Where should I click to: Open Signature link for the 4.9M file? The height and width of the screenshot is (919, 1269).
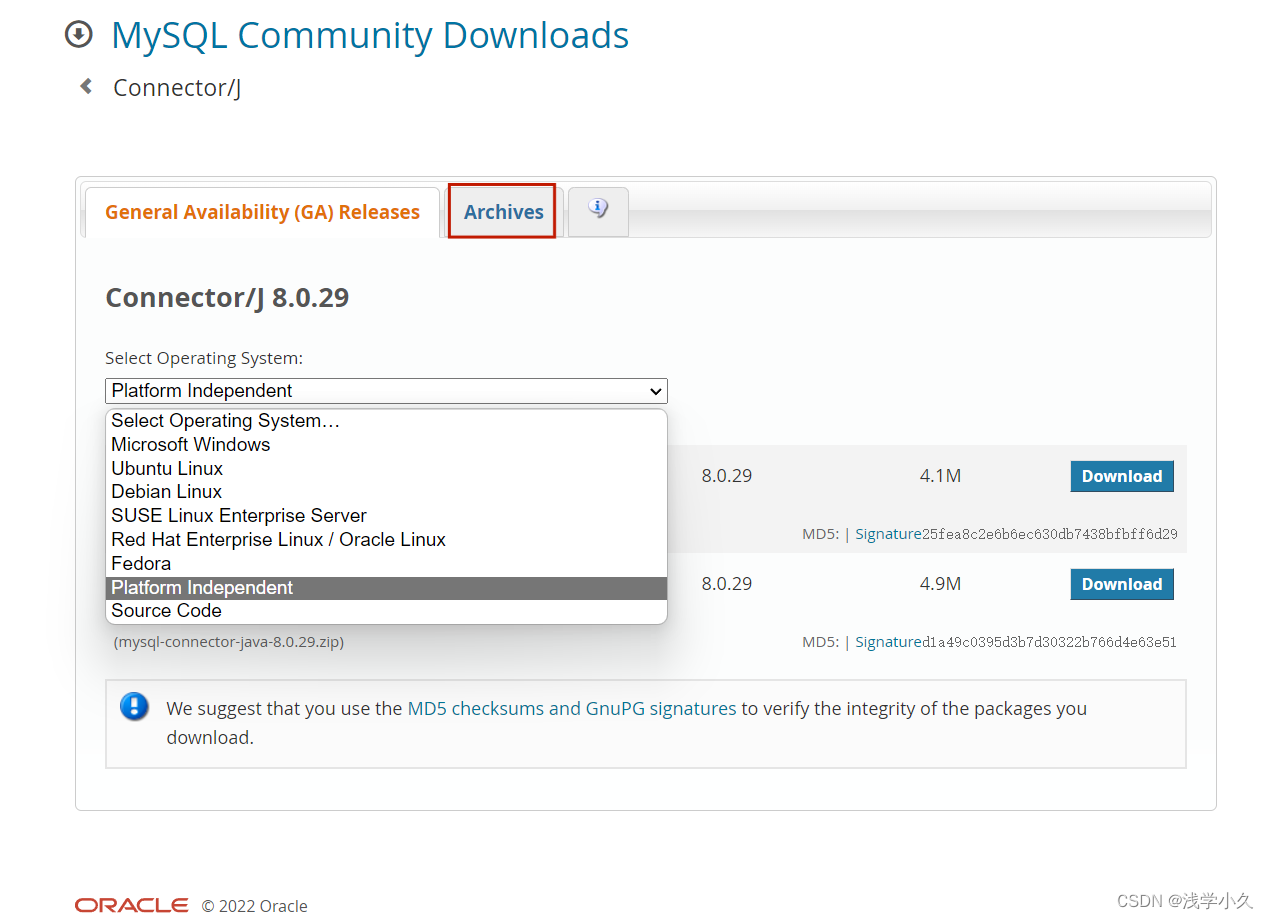[x=888, y=642]
